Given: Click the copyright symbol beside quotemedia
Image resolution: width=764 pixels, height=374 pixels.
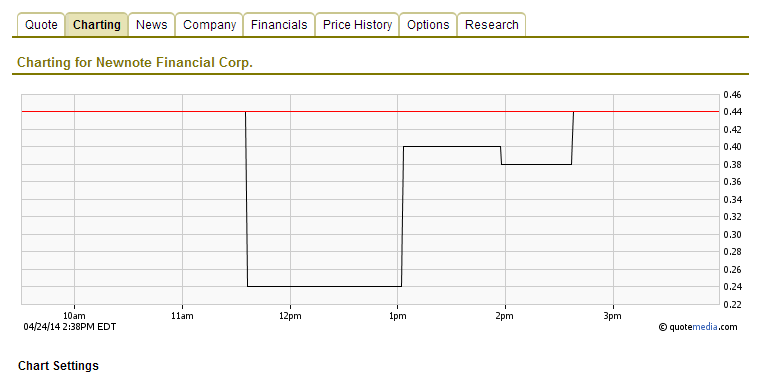Looking at the screenshot, I should point(663,327).
